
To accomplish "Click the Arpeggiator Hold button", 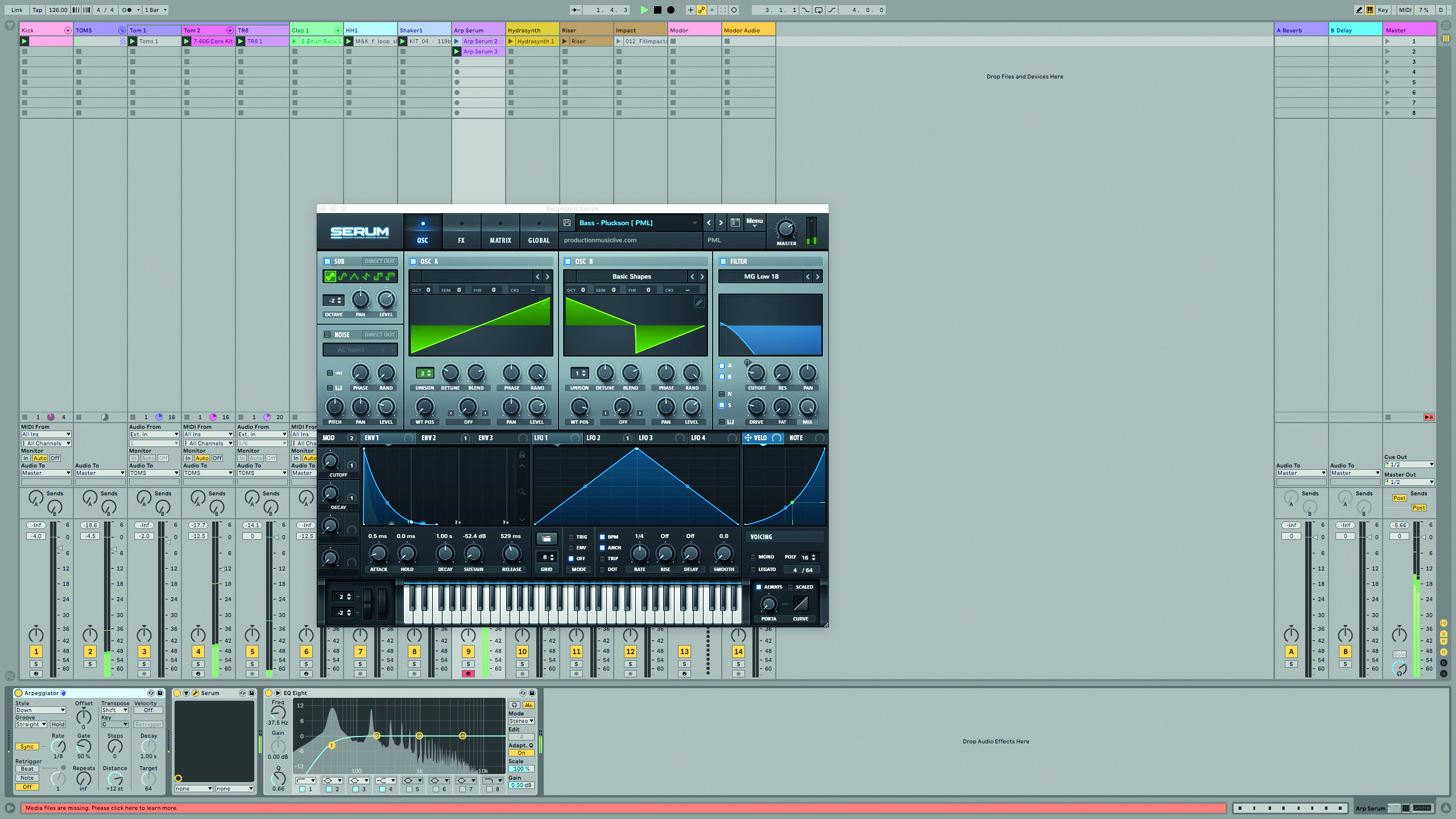I will 58,725.
